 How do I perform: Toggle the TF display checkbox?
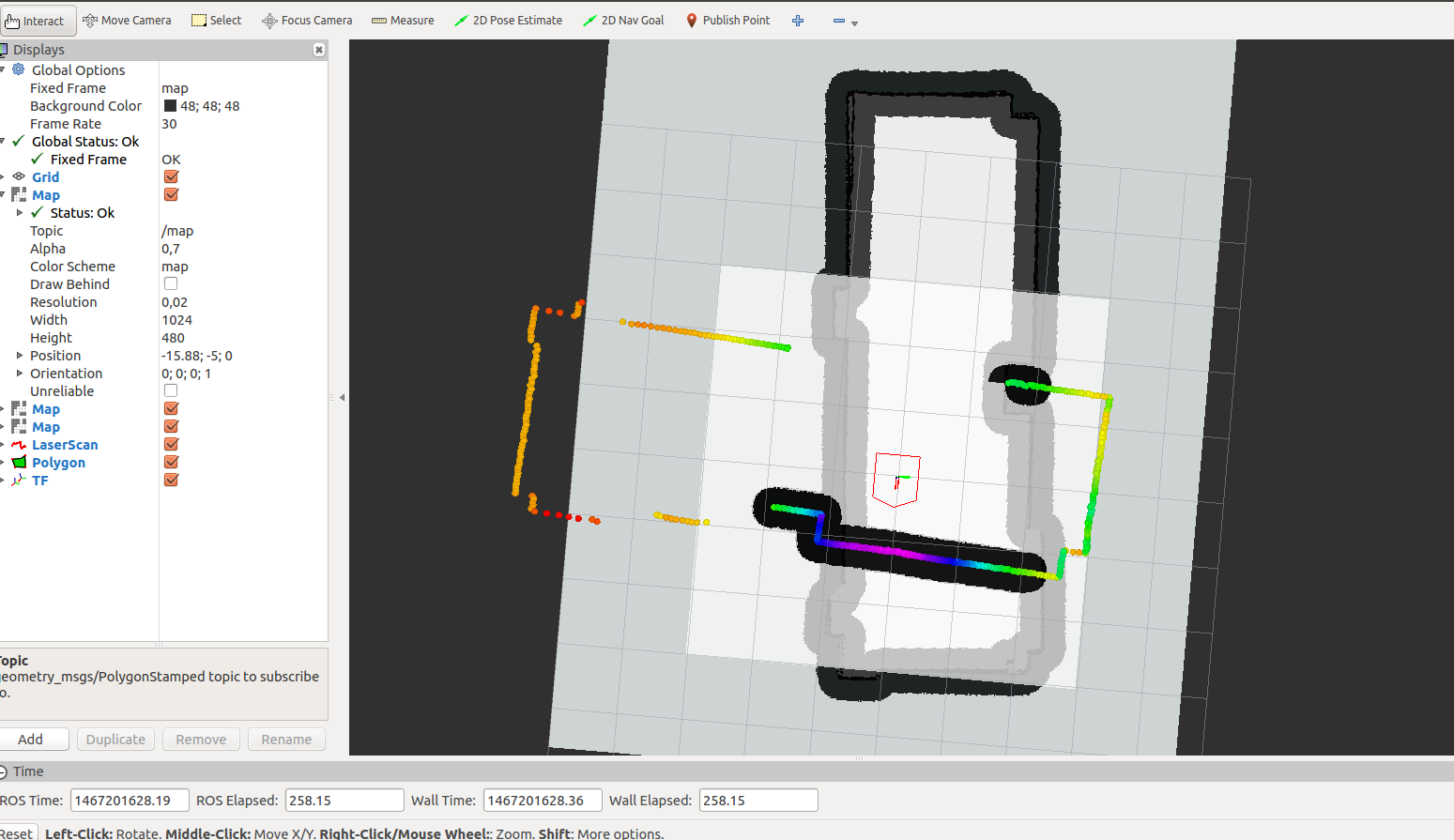click(x=171, y=480)
